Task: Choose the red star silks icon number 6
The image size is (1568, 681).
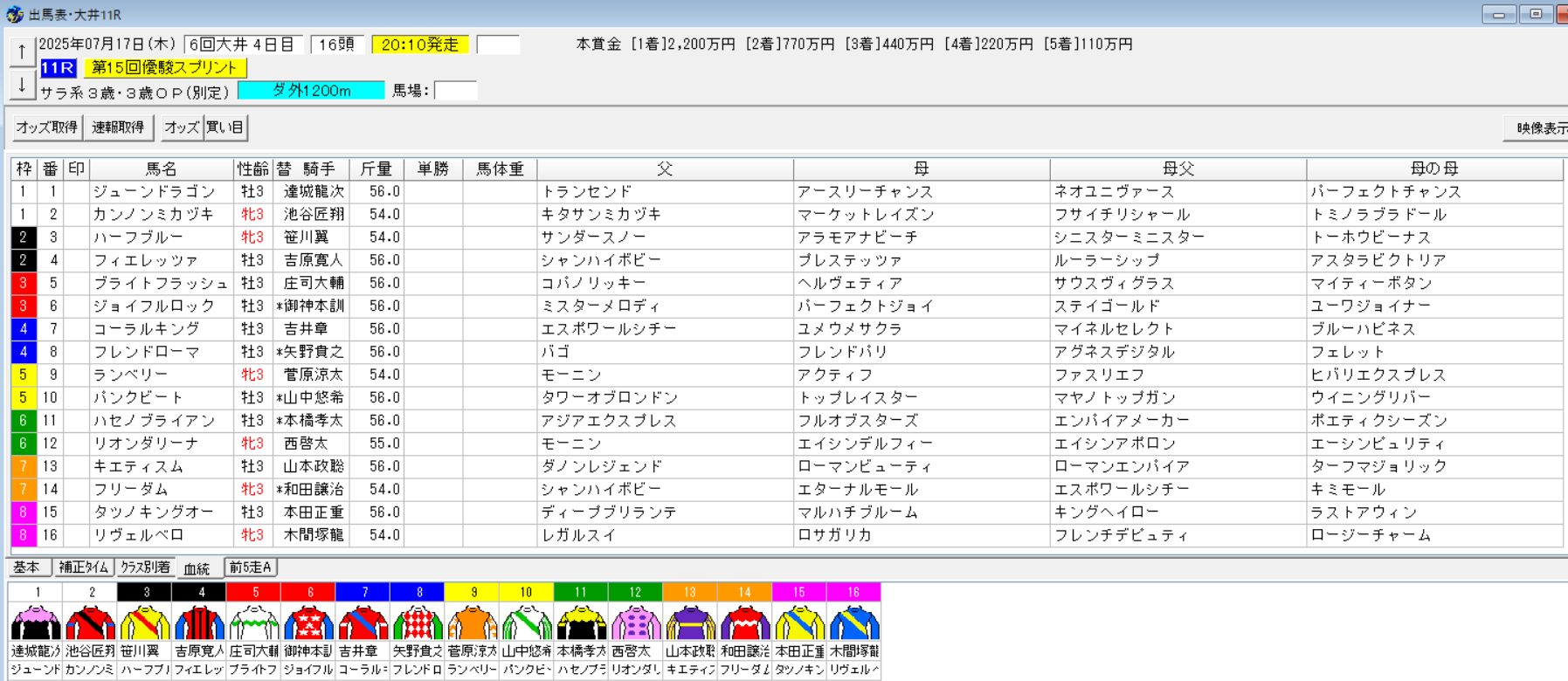Action: coord(308,622)
